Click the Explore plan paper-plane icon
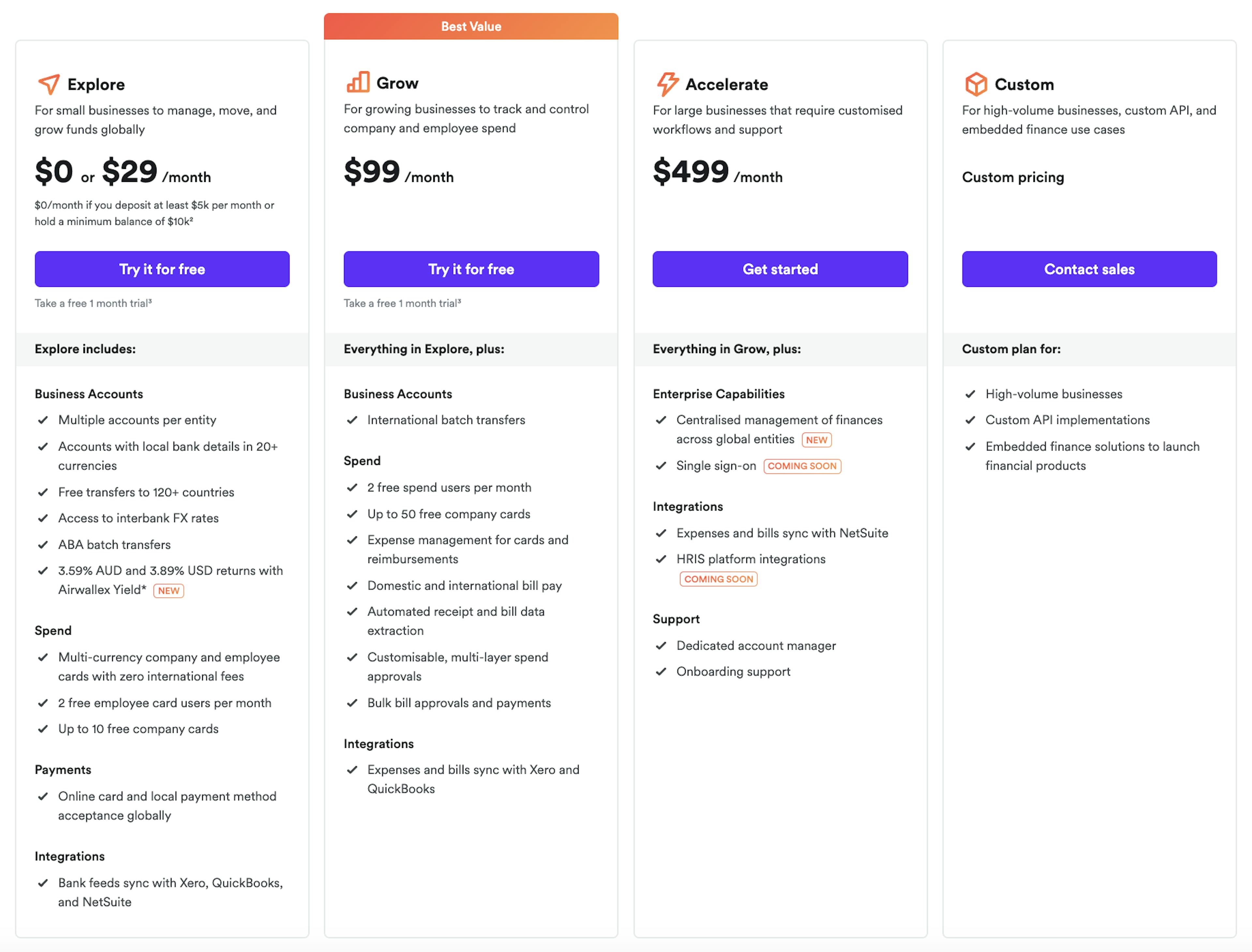This screenshot has width=1252, height=952. 48,84
